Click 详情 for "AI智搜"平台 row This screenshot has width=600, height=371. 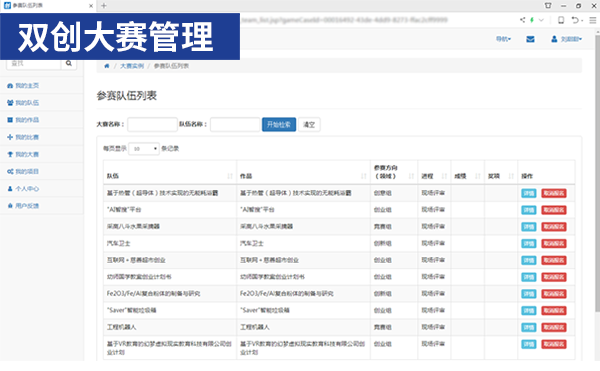(x=529, y=210)
